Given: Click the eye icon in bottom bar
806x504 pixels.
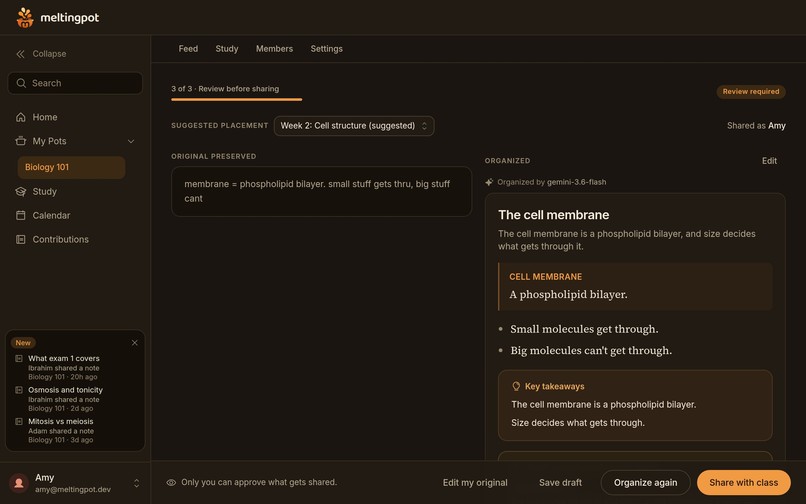Looking at the screenshot, I should tap(171, 482).
